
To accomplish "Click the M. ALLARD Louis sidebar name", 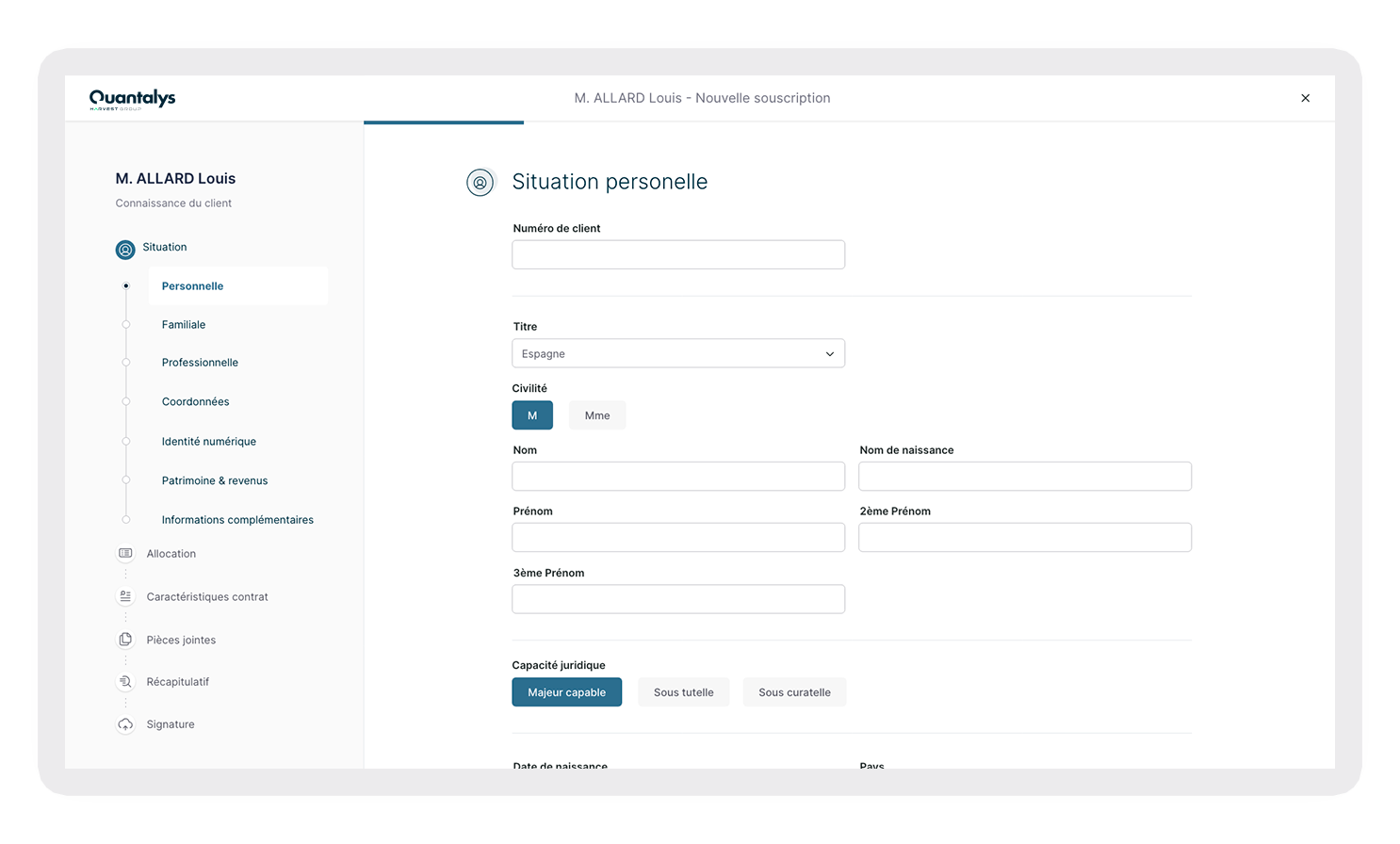I will (x=175, y=178).
